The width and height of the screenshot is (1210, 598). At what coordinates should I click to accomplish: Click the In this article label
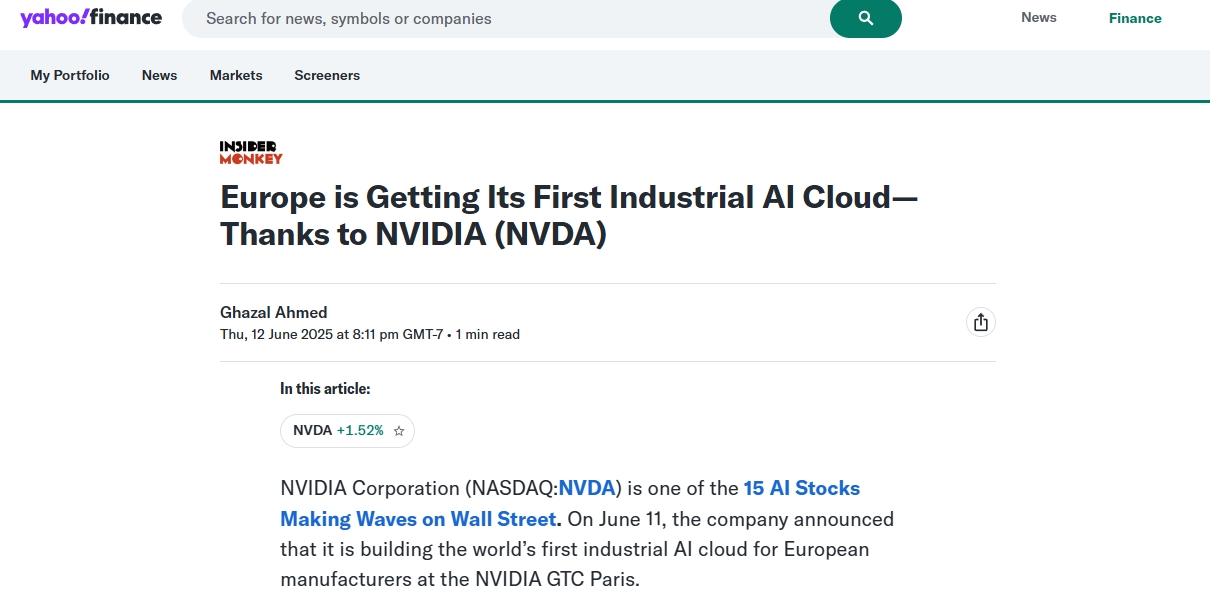[x=325, y=389]
